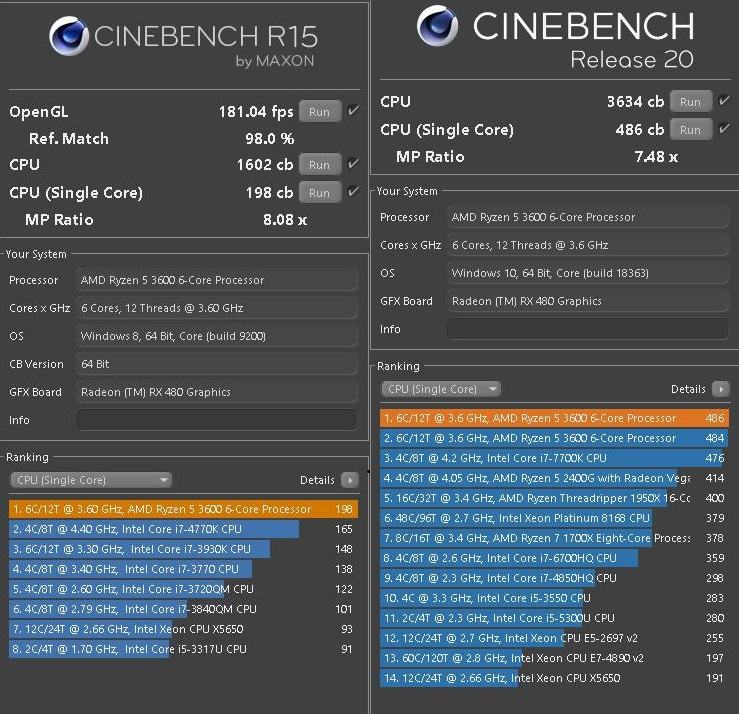
Task: Select R20 ranking row Xeon E7-4890 v2
Action: [x=554, y=658]
